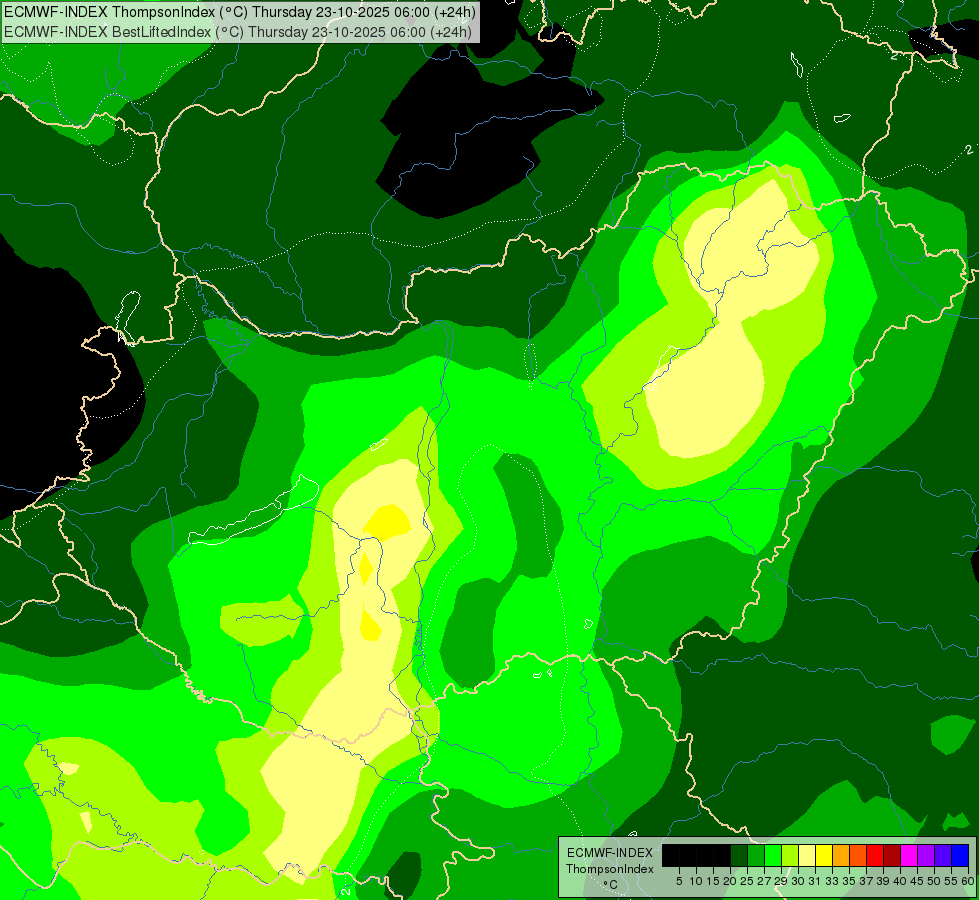The image size is (979, 900).
Task: Click legend scale value 27
Action: coord(764,881)
